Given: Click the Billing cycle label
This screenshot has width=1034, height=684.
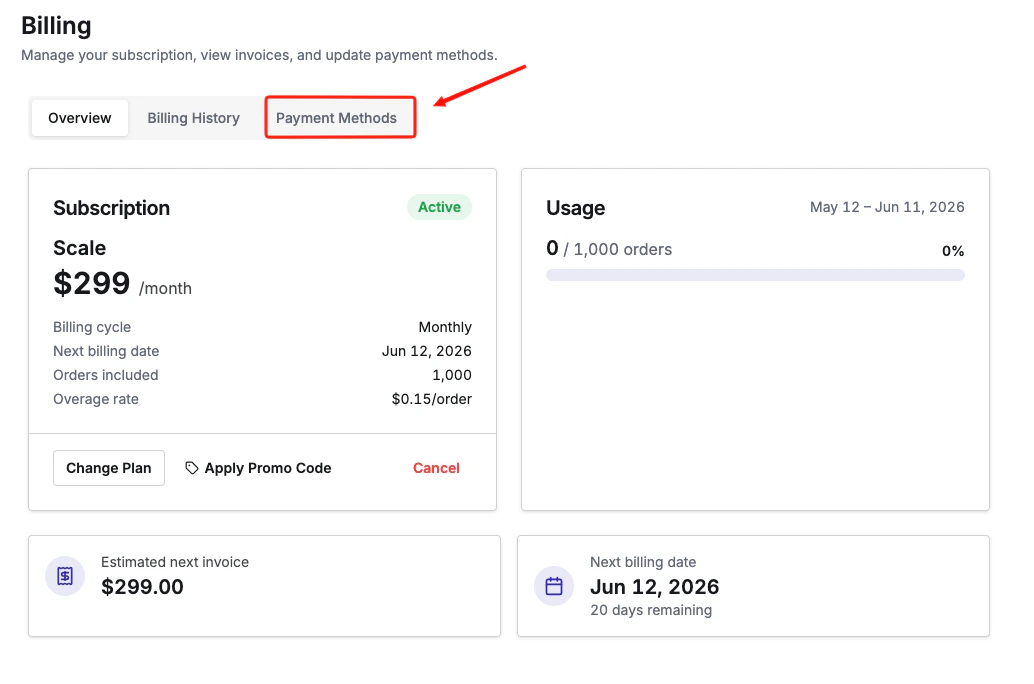Looking at the screenshot, I should (x=92, y=327).
